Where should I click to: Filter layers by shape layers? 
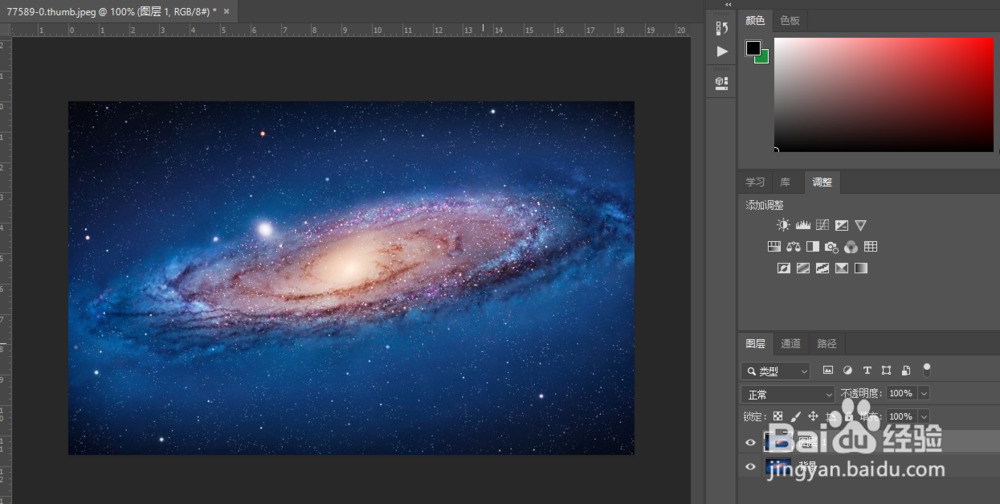tap(886, 370)
